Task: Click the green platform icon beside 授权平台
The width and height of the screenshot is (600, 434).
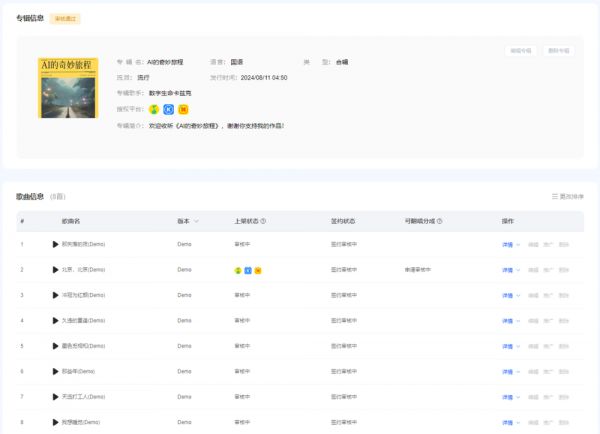Action: tap(154, 109)
